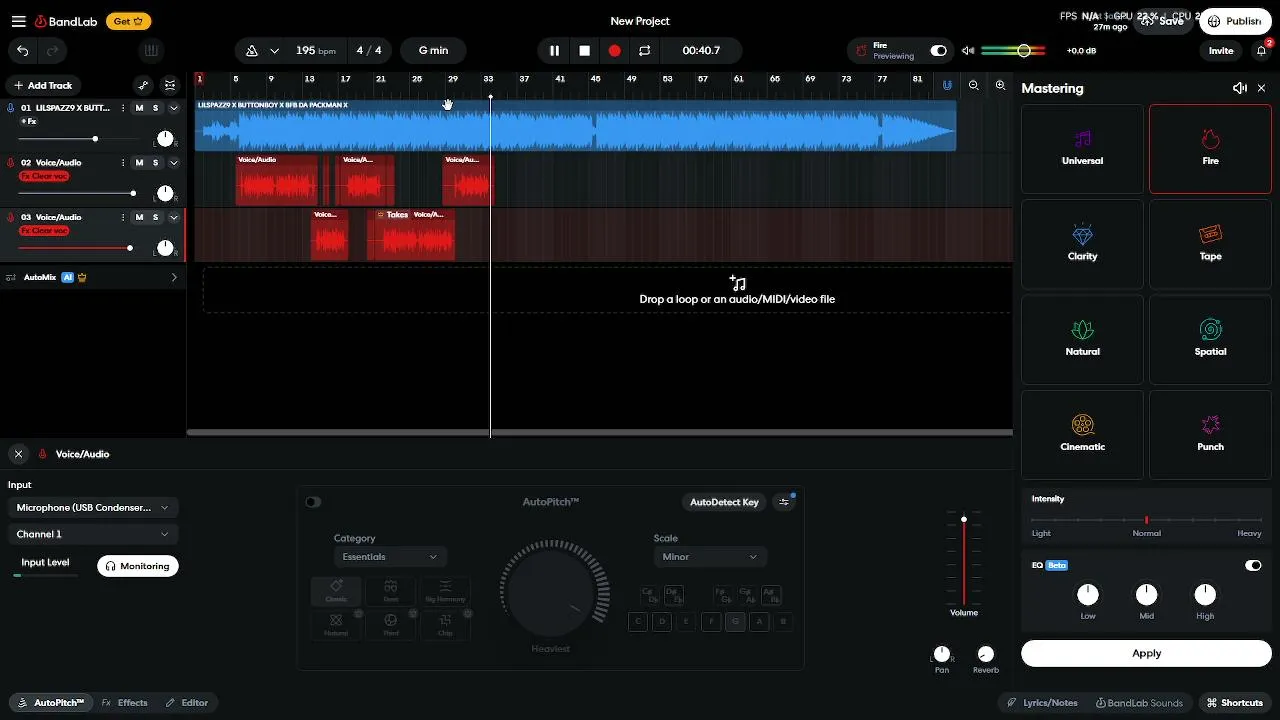
Task: Toggle the mastering EQ switch
Action: [1253, 565]
